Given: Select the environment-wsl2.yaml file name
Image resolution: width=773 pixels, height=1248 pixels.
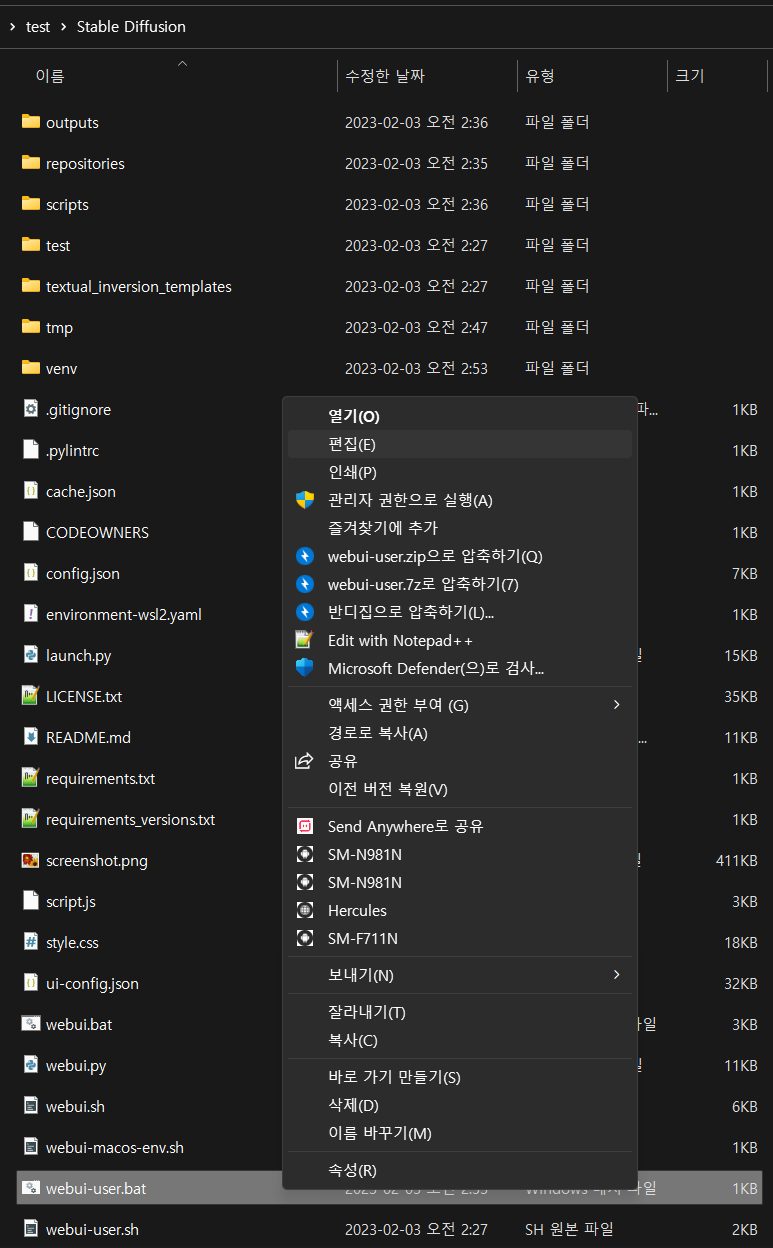Looking at the screenshot, I should [x=124, y=615].
